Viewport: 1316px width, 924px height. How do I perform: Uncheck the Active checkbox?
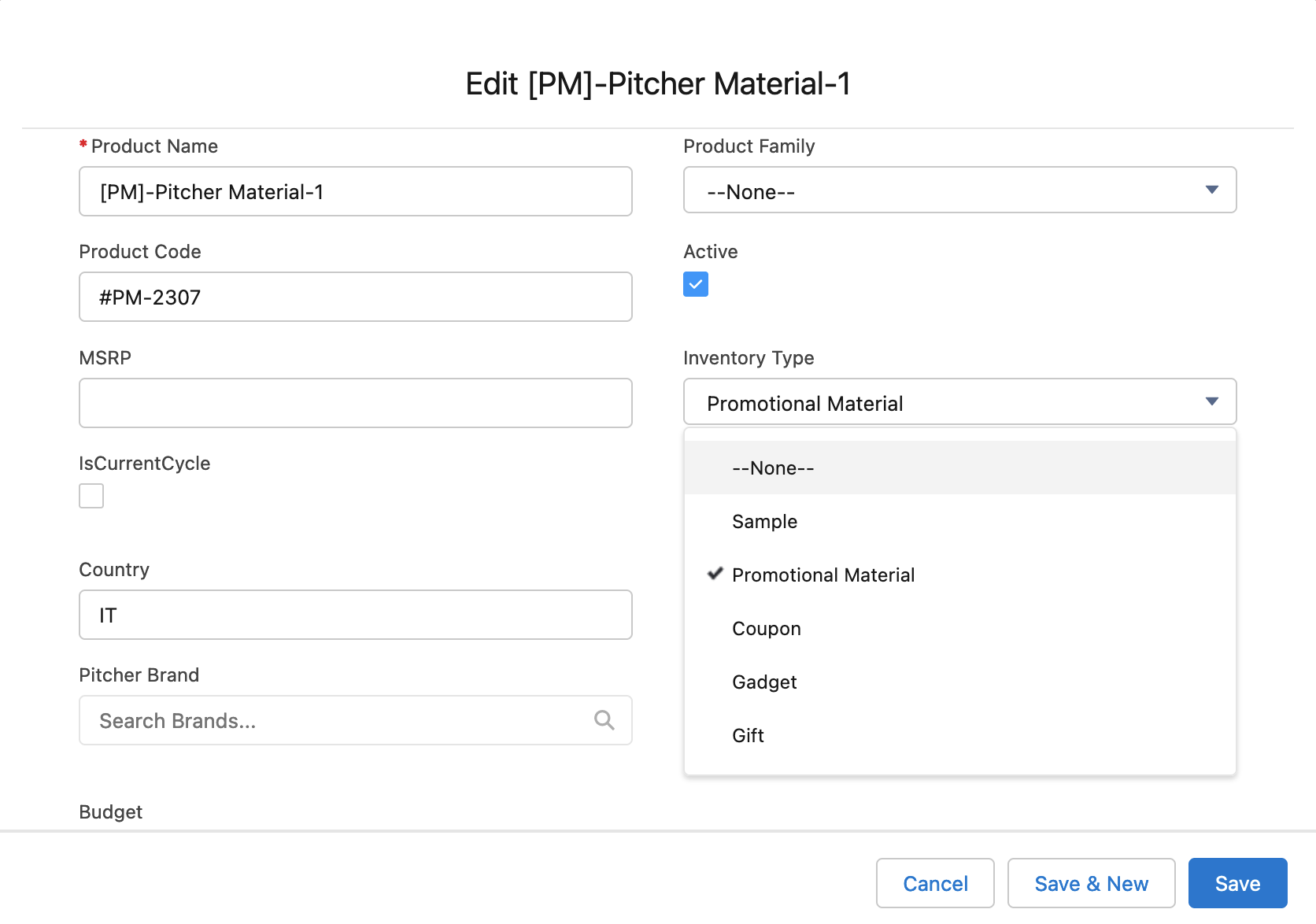click(x=696, y=284)
